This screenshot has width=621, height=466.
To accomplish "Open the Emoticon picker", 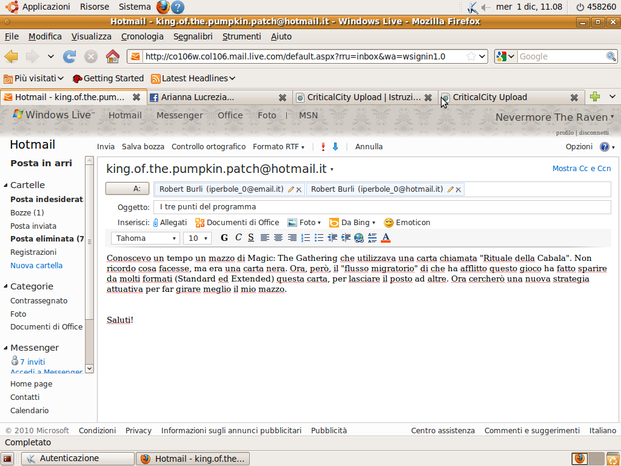I will tap(407, 223).
